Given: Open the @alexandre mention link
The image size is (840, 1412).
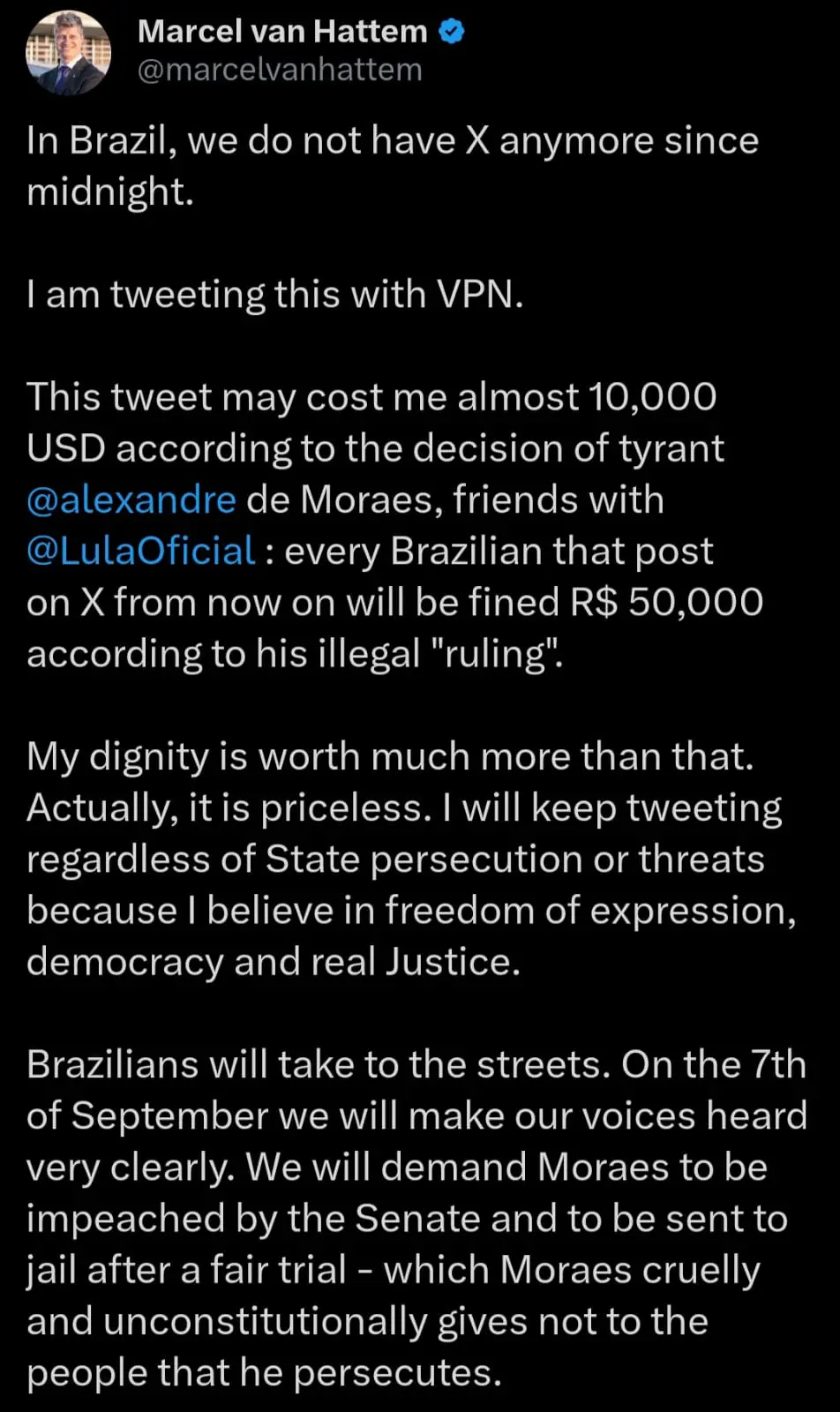Looking at the screenshot, I should 131,499.
